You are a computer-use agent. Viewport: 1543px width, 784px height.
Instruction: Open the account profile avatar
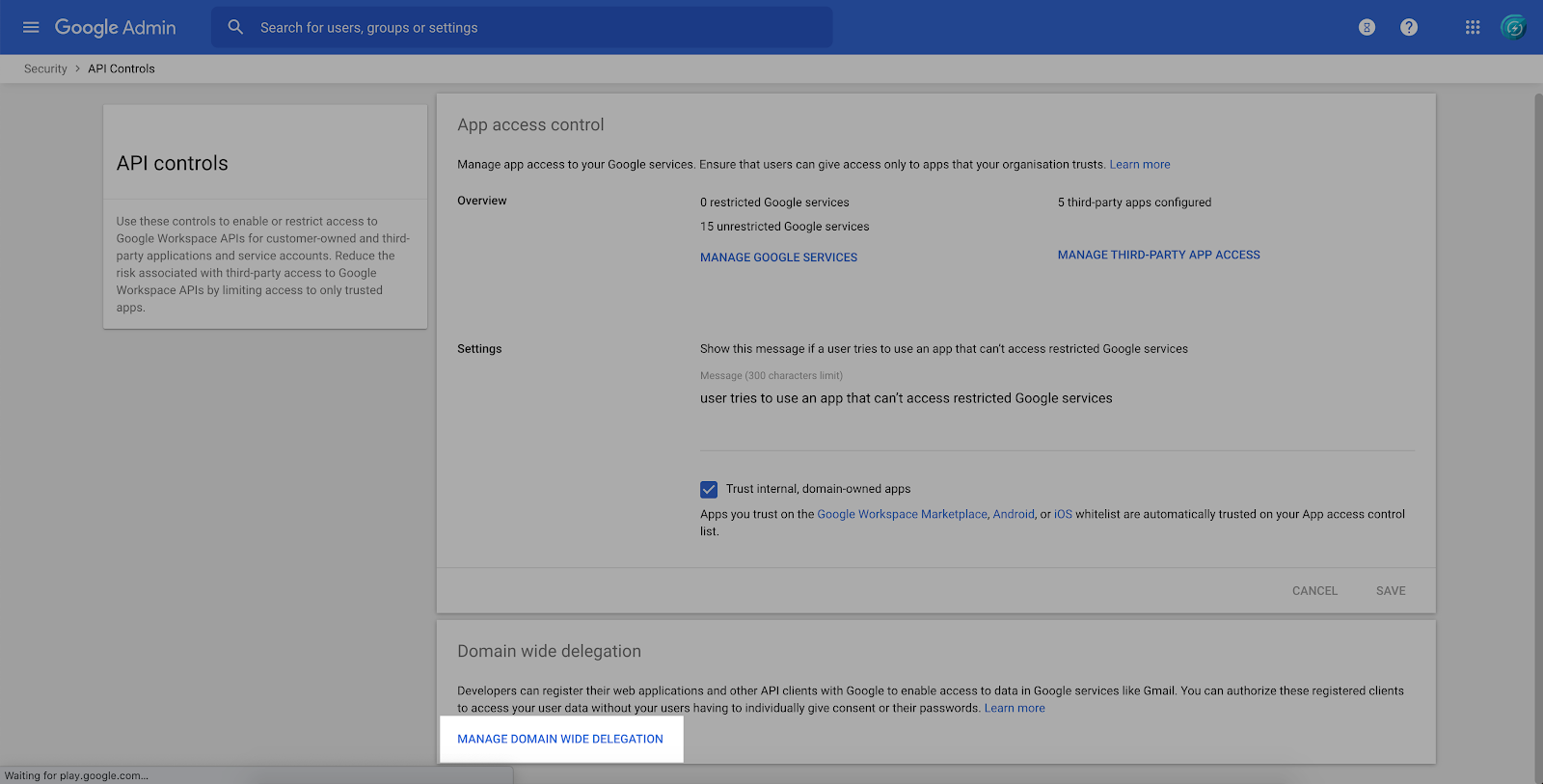(x=1514, y=27)
